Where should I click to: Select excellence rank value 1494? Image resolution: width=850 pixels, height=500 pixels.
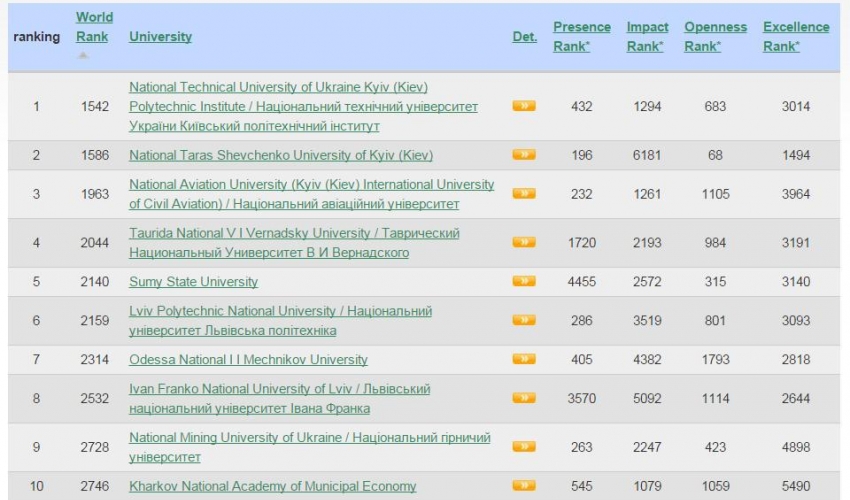tap(796, 155)
